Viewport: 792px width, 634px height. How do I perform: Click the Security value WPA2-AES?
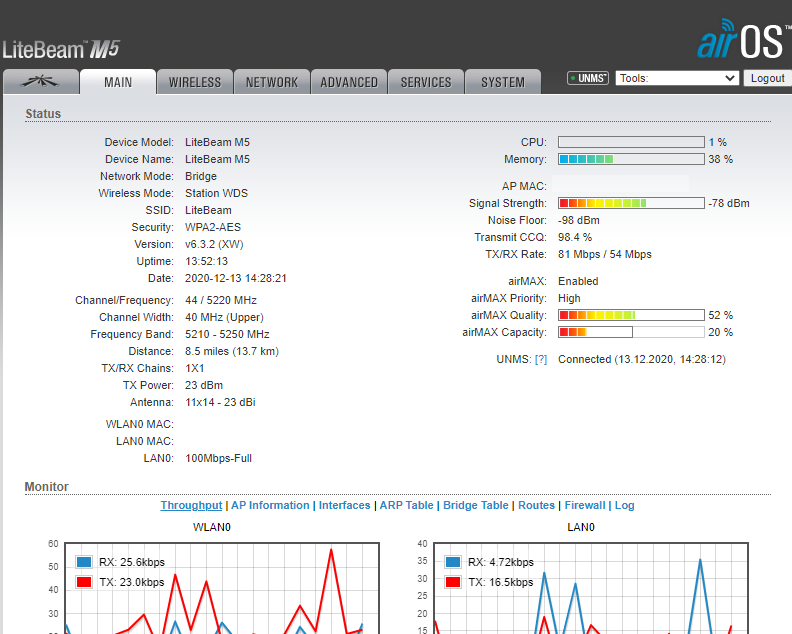213,227
